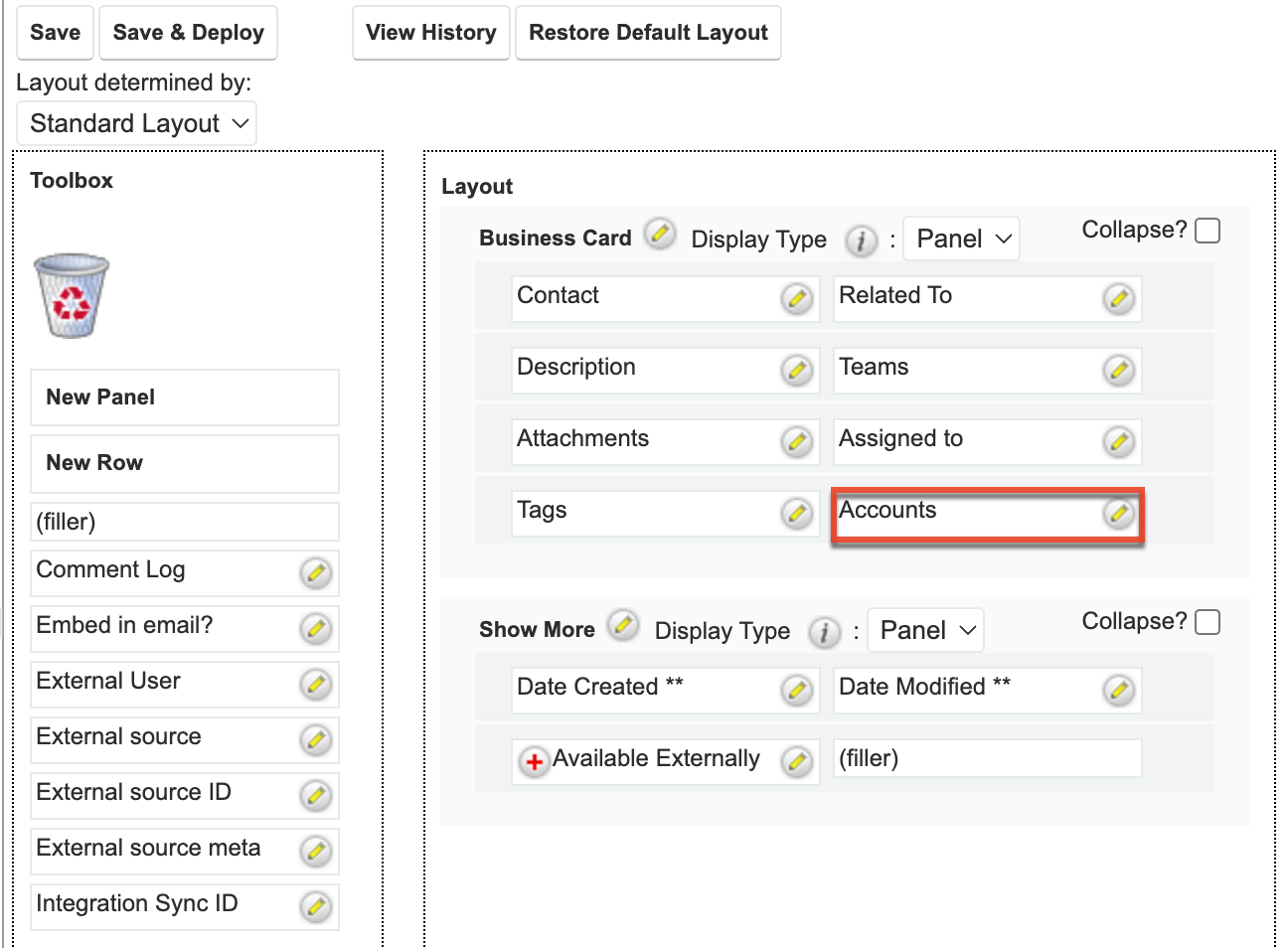Edit the Date Created field
Screen dimensions: 1288x948
click(x=796, y=690)
